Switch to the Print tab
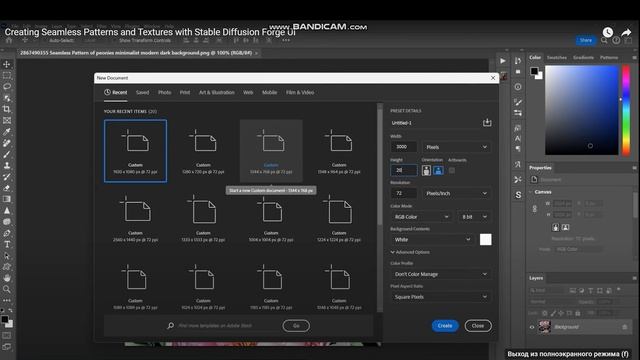Viewport: 640px width, 360px height. tap(185, 93)
